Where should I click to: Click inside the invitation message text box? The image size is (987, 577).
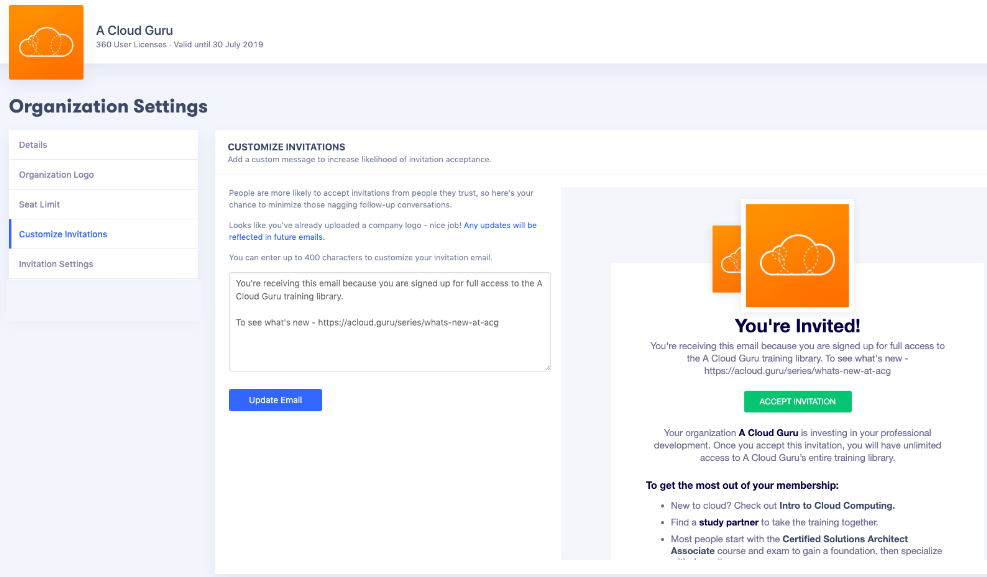(389, 320)
